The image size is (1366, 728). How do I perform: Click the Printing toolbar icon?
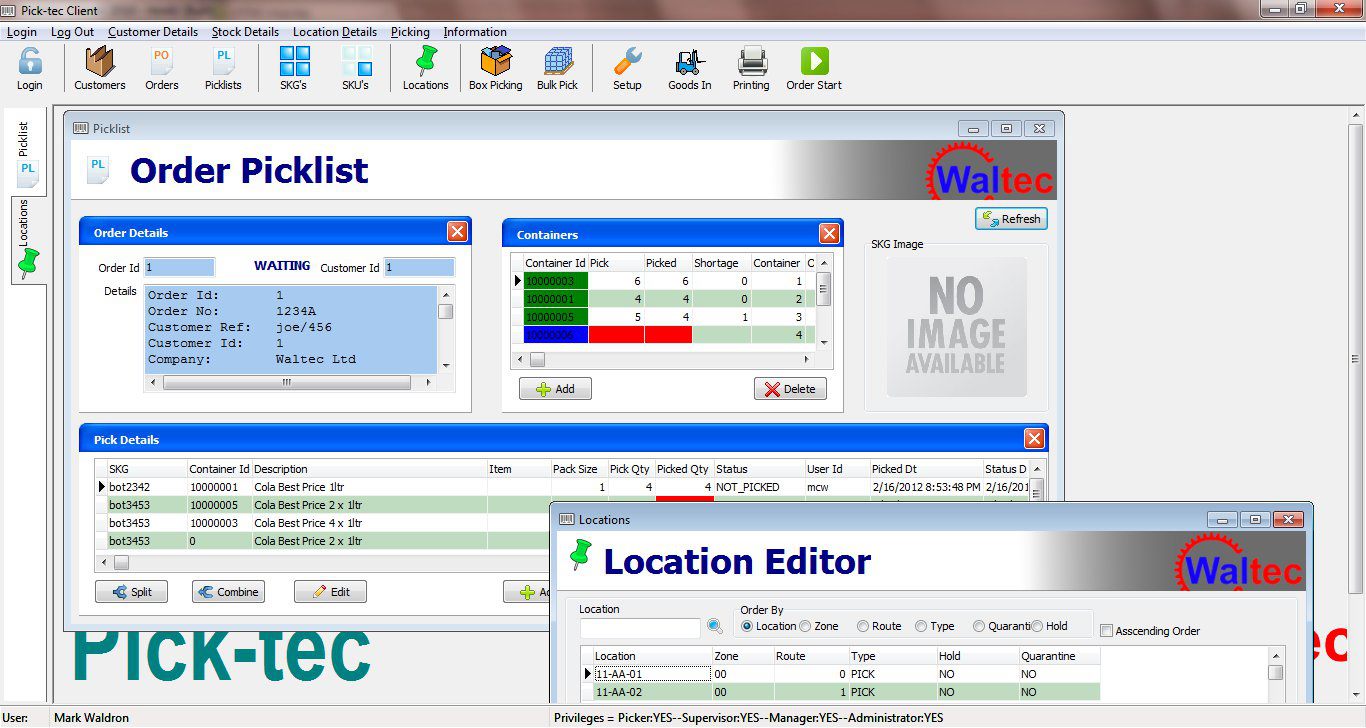751,68
